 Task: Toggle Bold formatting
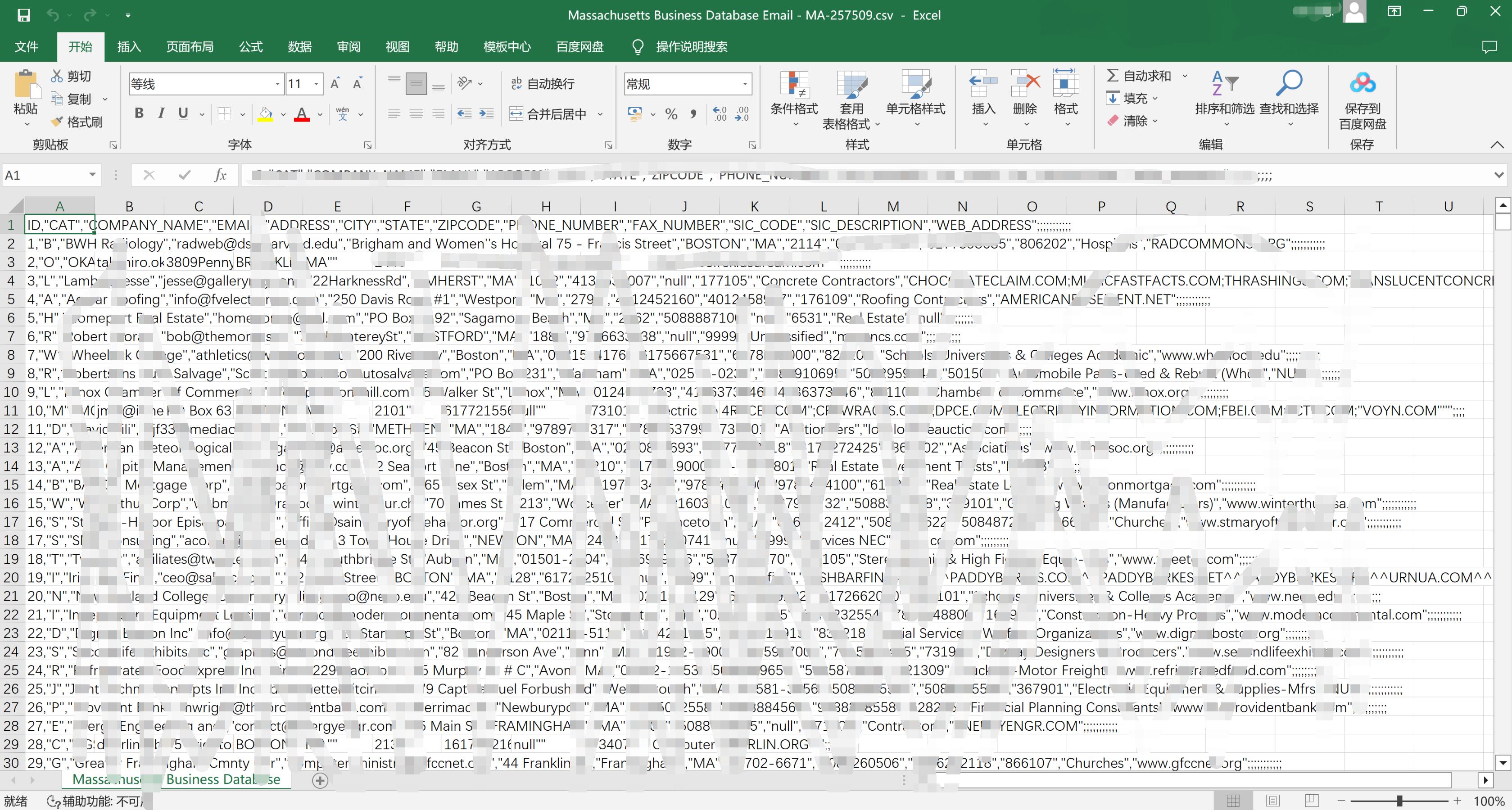tap(139, 114)
